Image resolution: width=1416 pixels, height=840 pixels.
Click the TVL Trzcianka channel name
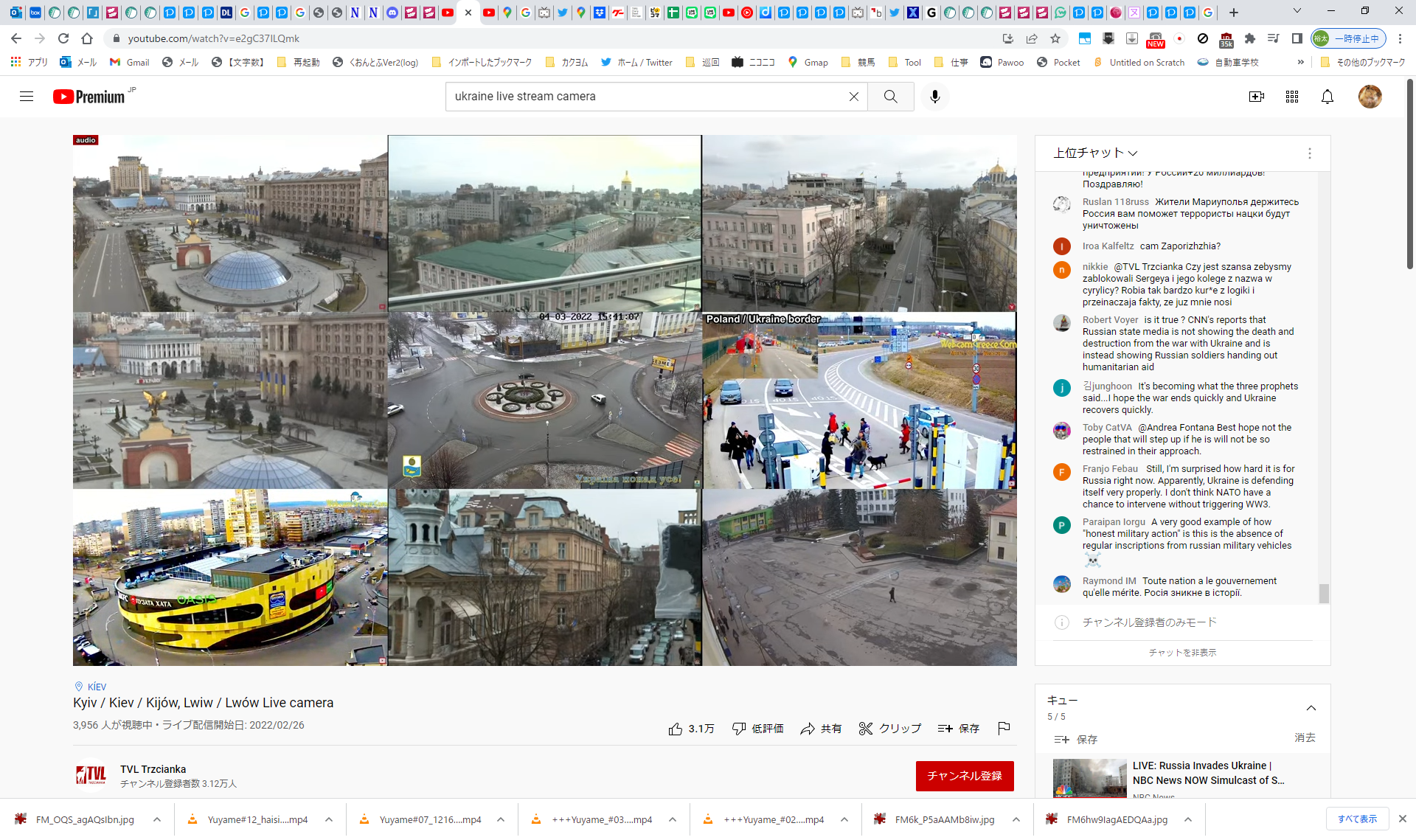tap(153, 769)
